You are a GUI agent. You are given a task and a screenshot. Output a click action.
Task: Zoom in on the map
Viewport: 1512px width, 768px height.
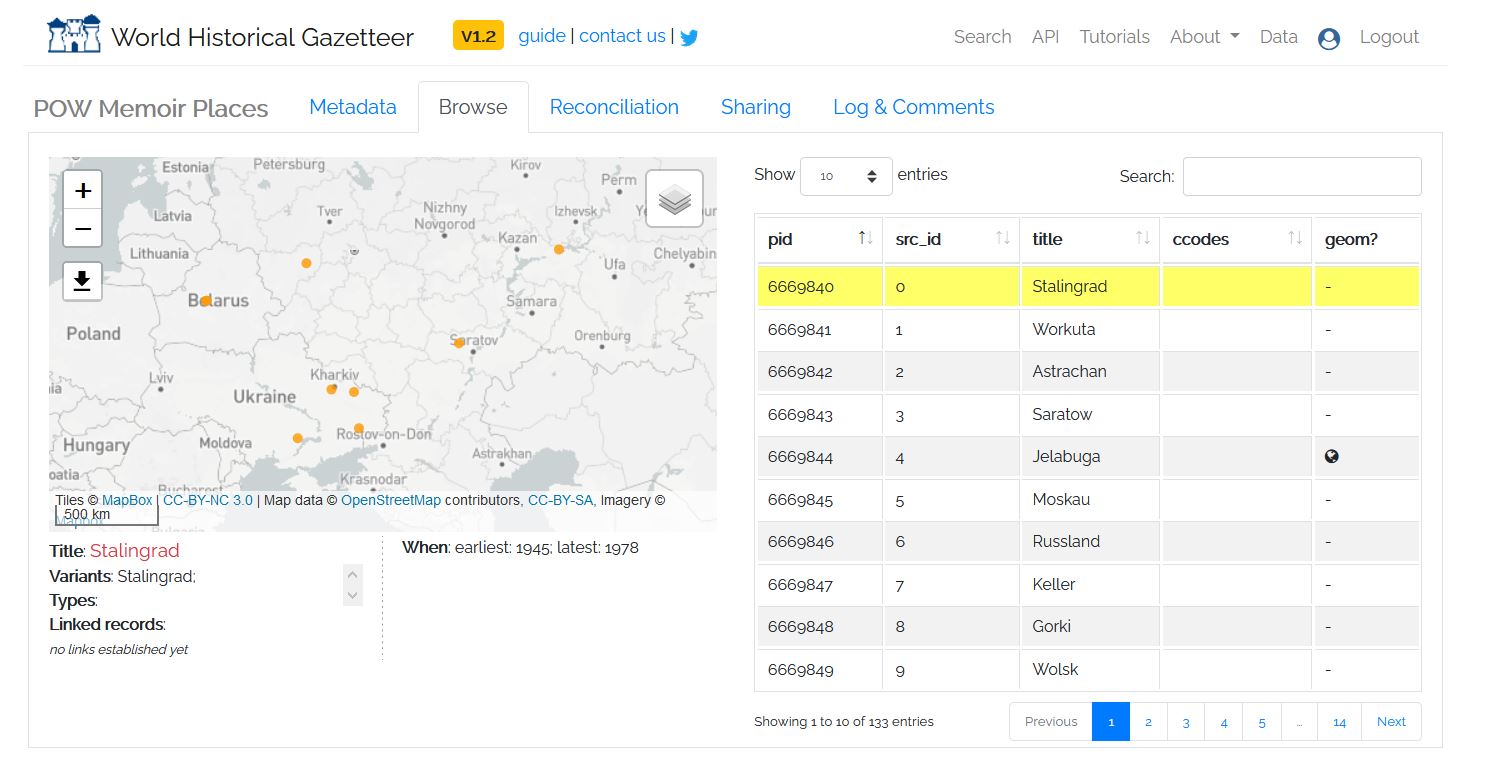tap(83, 190)
